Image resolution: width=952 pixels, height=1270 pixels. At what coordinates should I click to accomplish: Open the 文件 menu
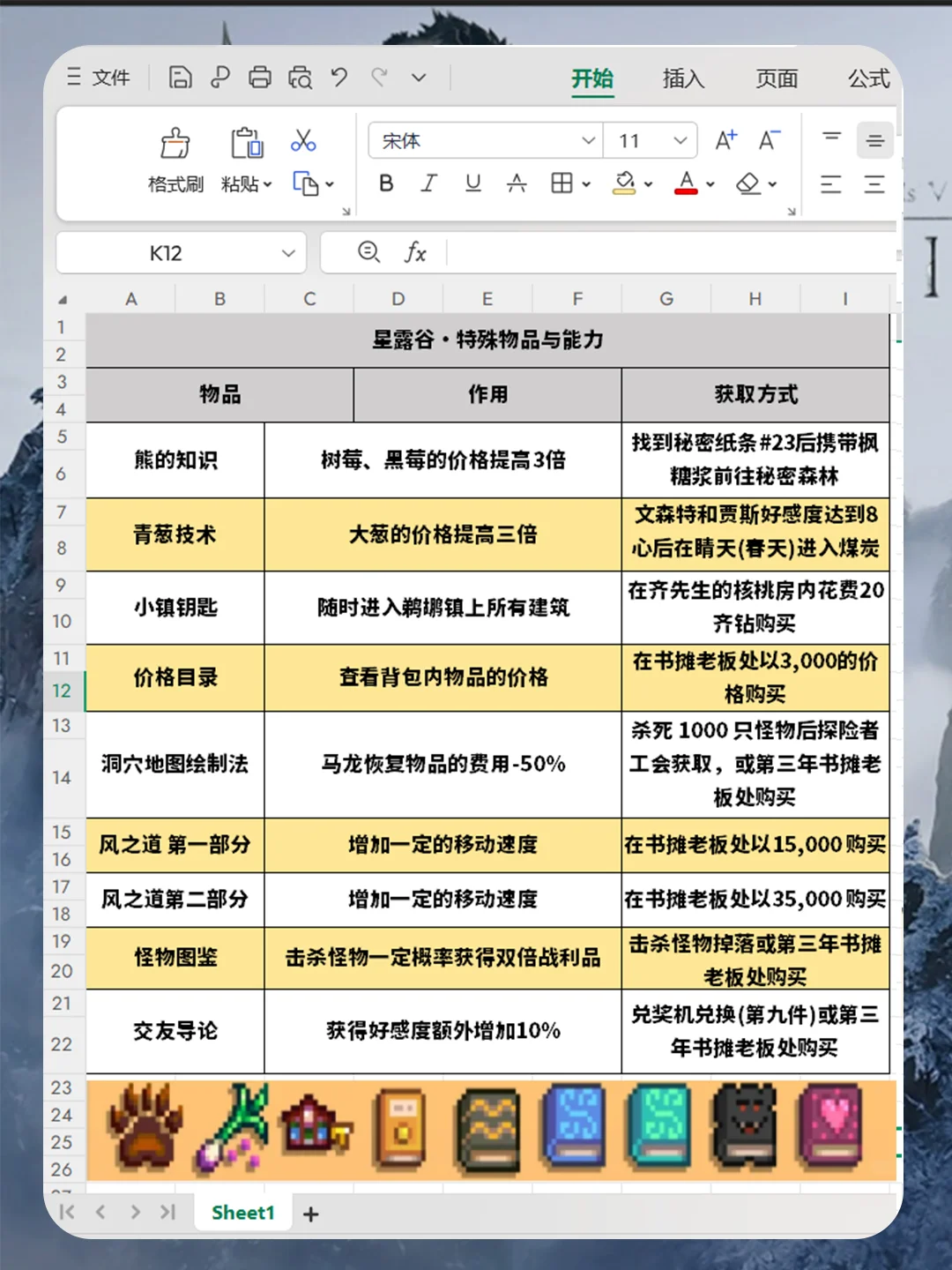click(99, 78)
